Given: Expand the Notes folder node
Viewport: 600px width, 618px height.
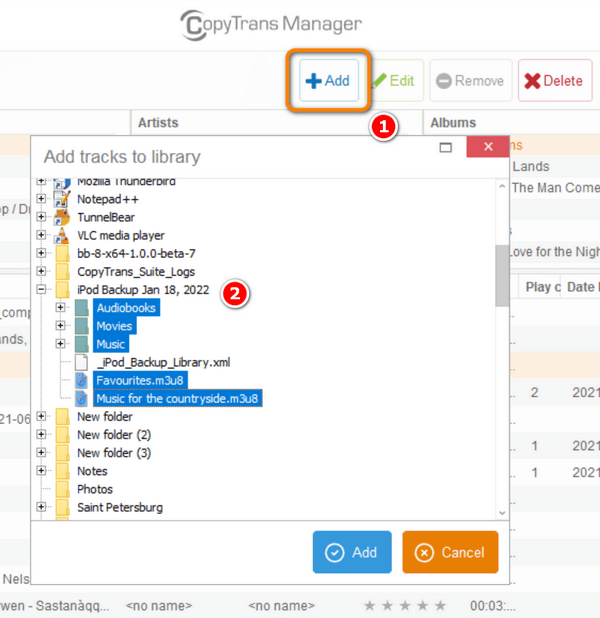Looking at the screenshot, I should click(41, 470).
